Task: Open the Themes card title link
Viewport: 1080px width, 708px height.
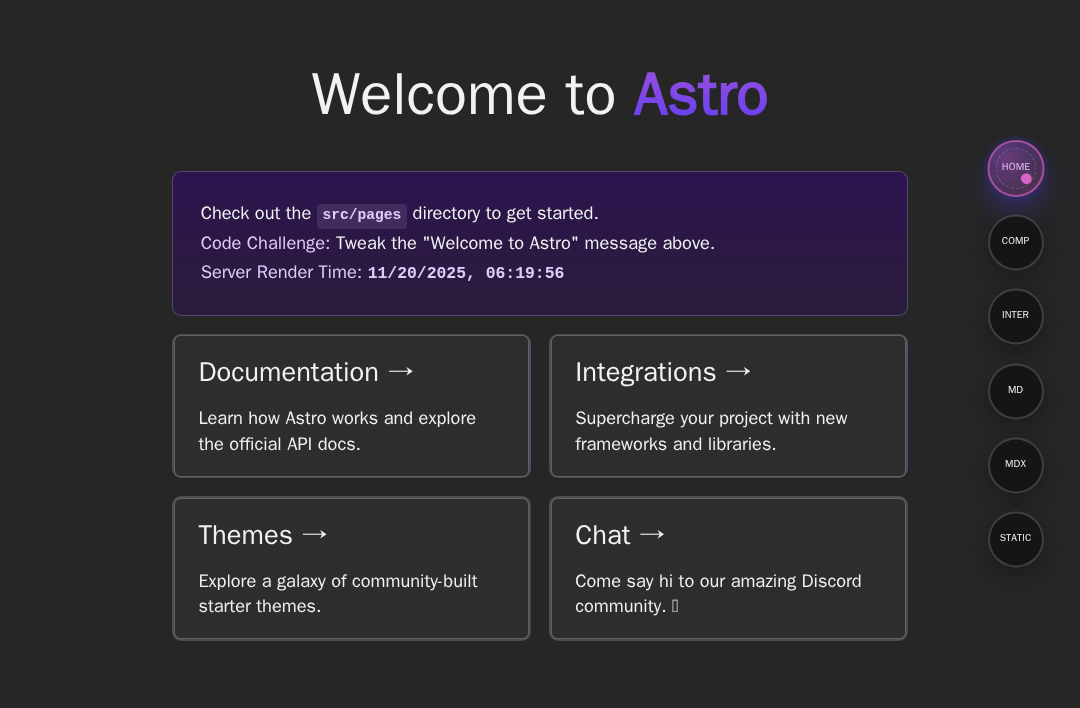Action: [x=245, y=535]
